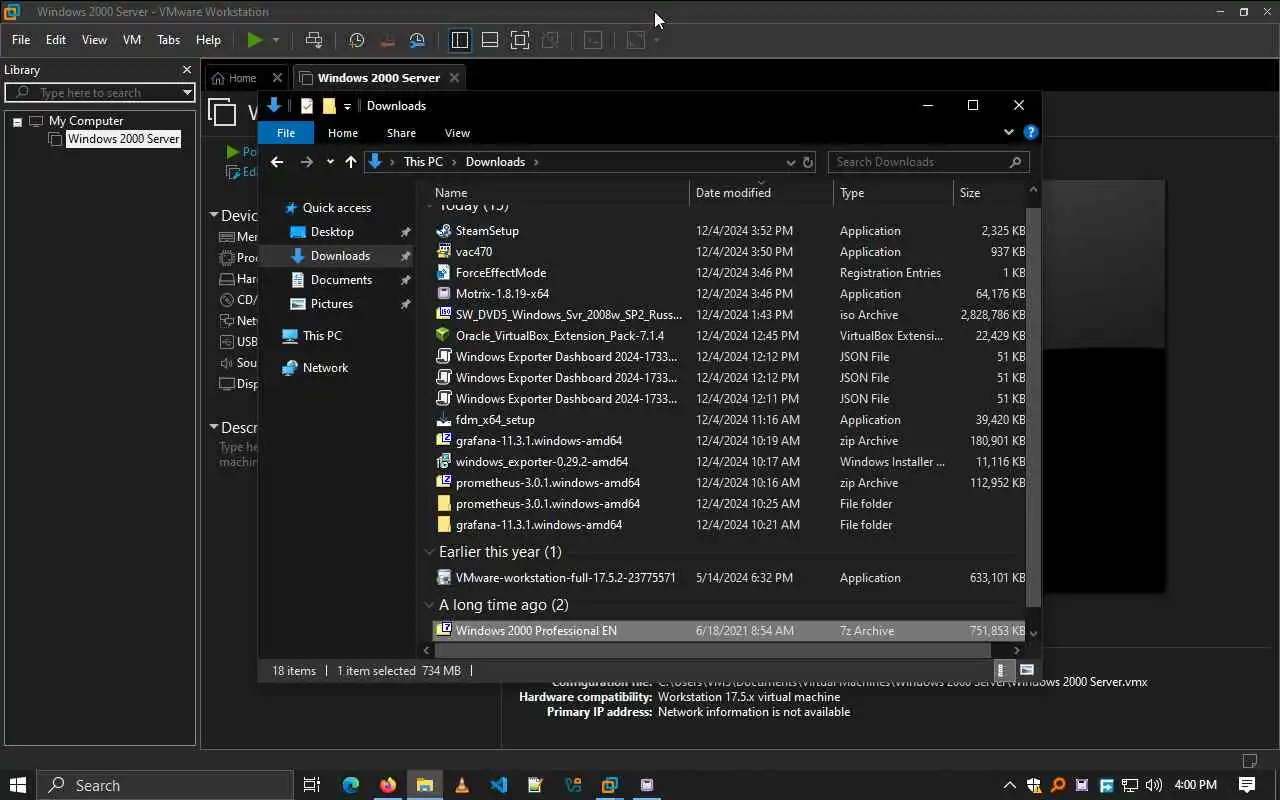The image size is (1280, 800).
Task: Refresh the Downloads folder
Action: pos(808,162)
